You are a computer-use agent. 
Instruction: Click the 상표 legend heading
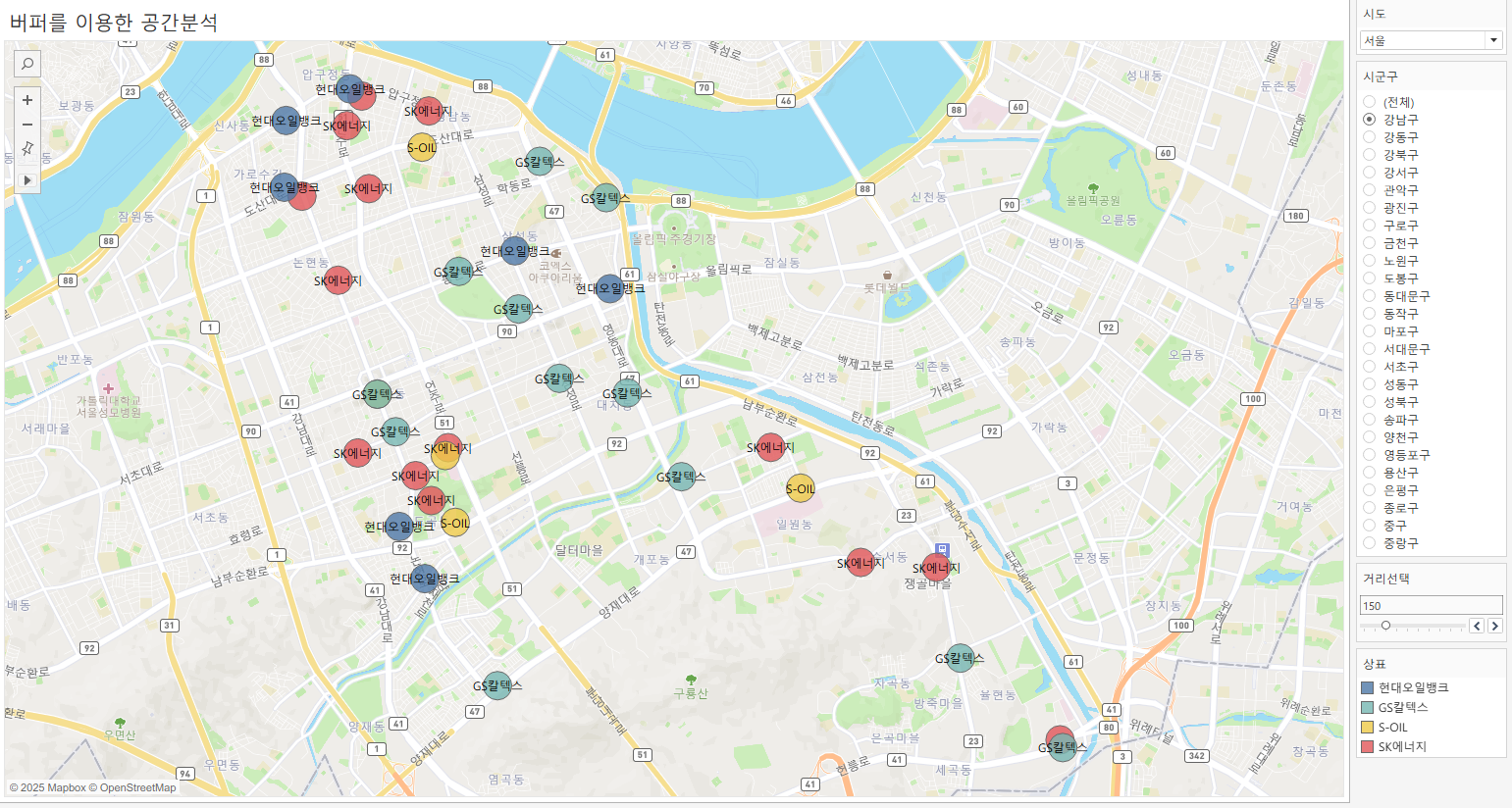pyautogui.click(x=1375, y=664)
